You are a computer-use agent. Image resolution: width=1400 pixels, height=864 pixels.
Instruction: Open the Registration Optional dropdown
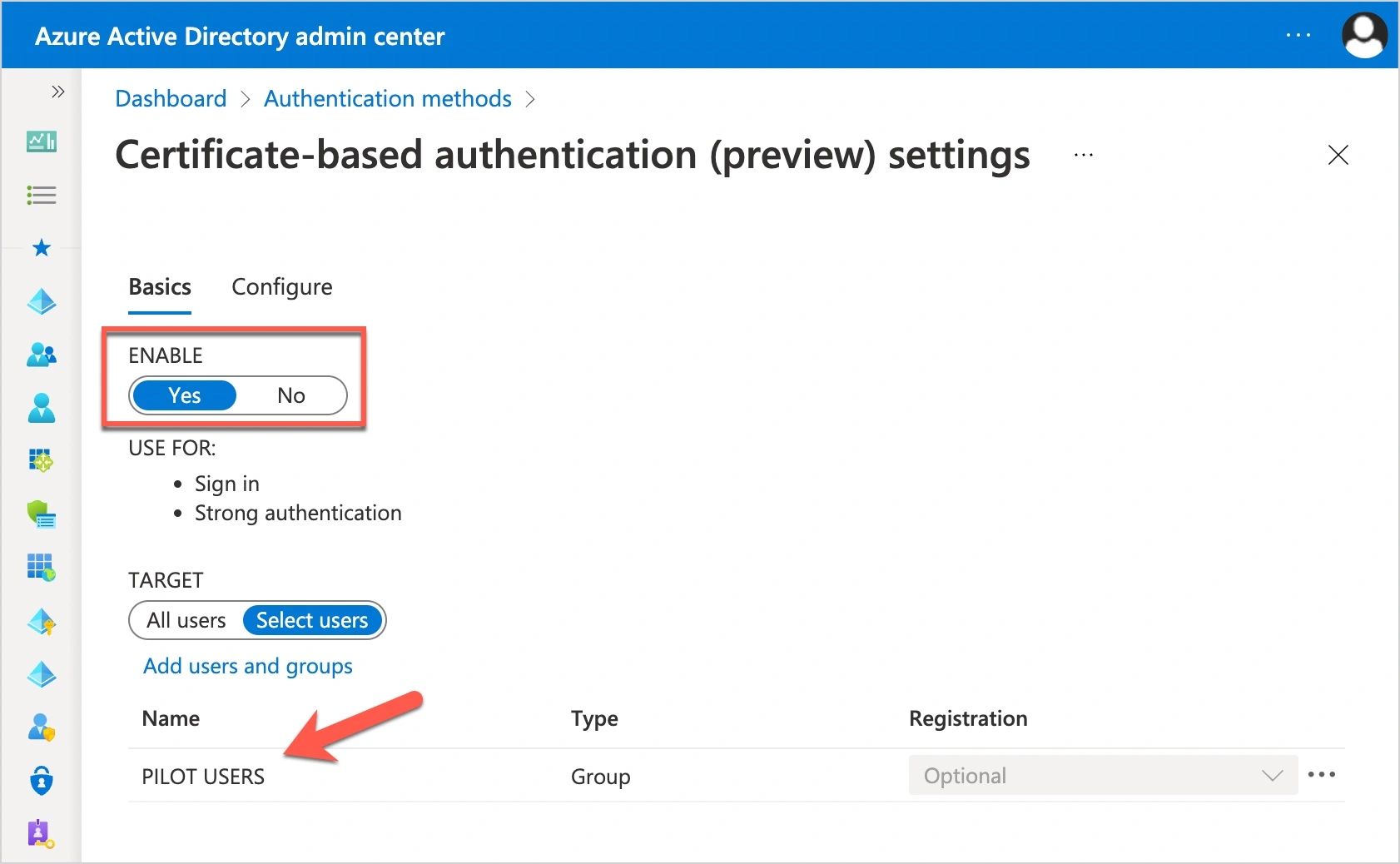1102,776
